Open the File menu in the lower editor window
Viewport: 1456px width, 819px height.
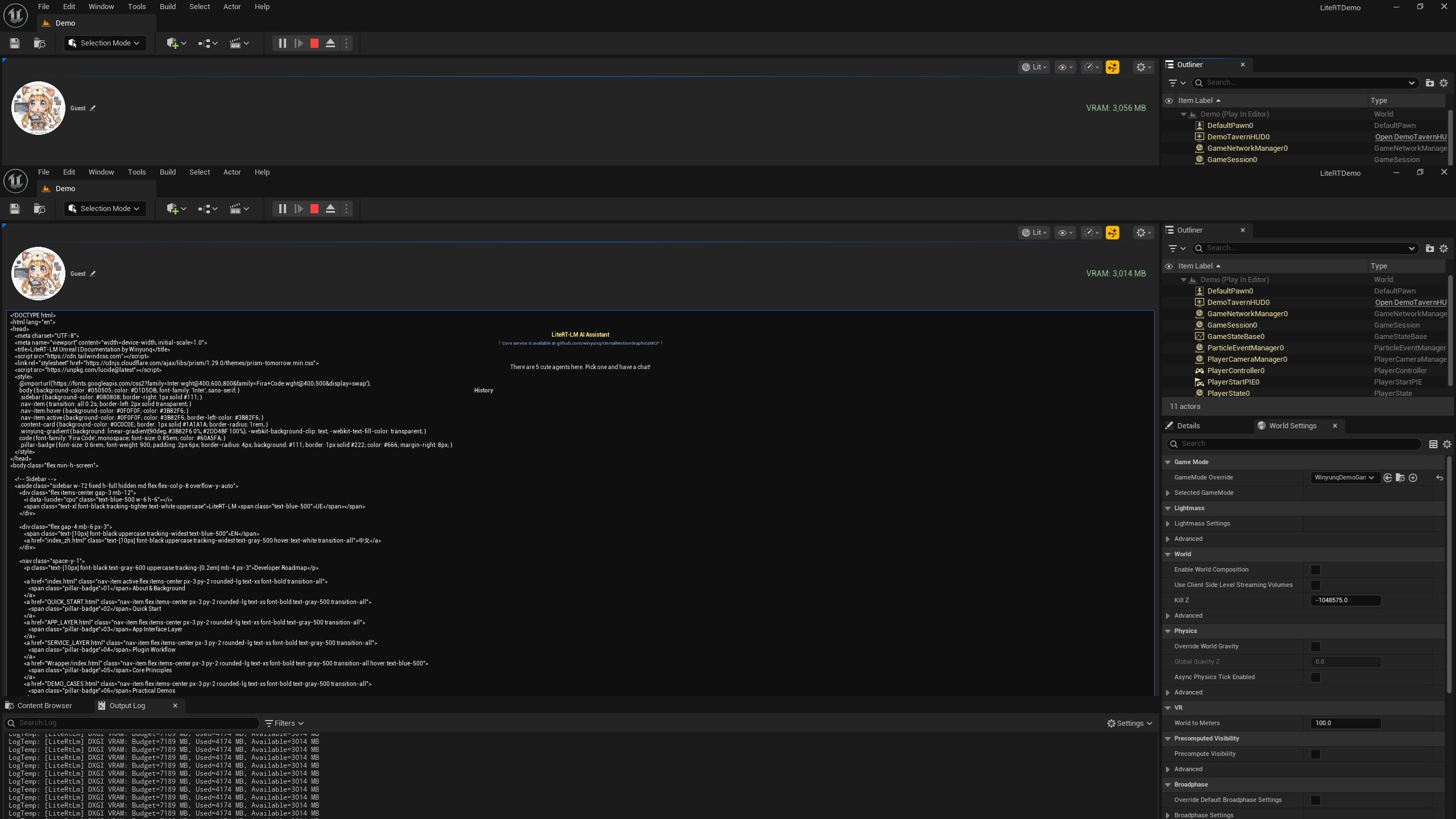pyautogui.click(x=44, y=172)
